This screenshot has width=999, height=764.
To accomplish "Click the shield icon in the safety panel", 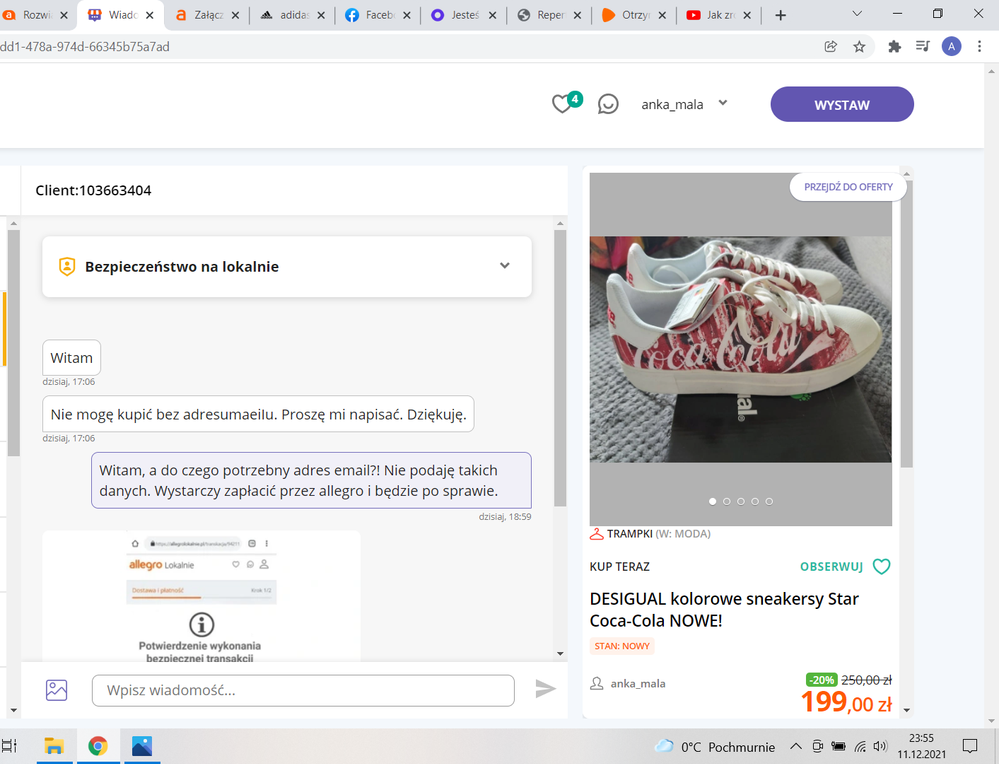I will click(67, 266).
